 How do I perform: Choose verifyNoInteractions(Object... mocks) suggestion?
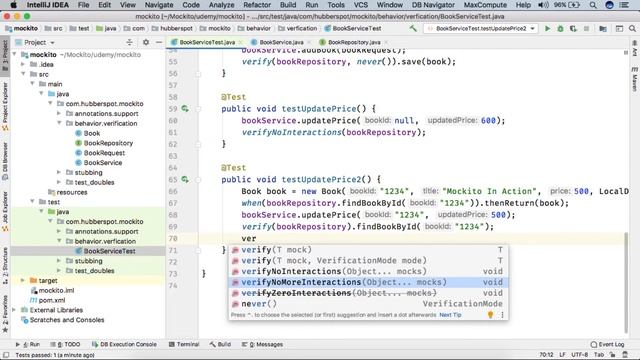click(368, 271)
